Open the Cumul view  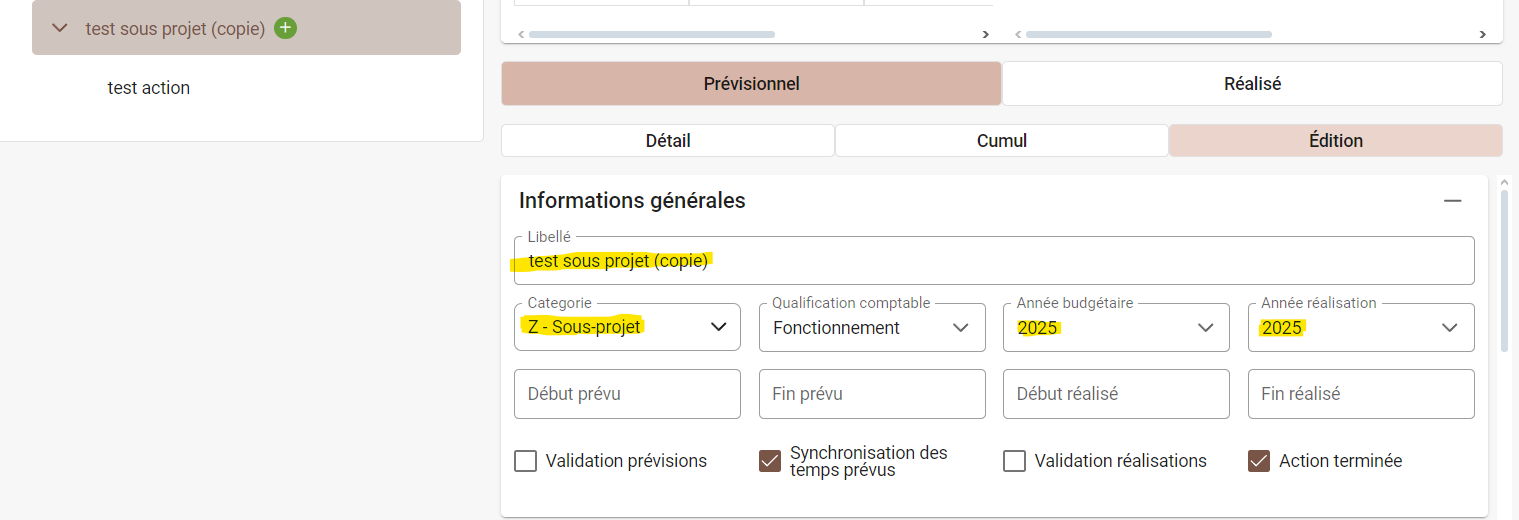pos(1002,141)
